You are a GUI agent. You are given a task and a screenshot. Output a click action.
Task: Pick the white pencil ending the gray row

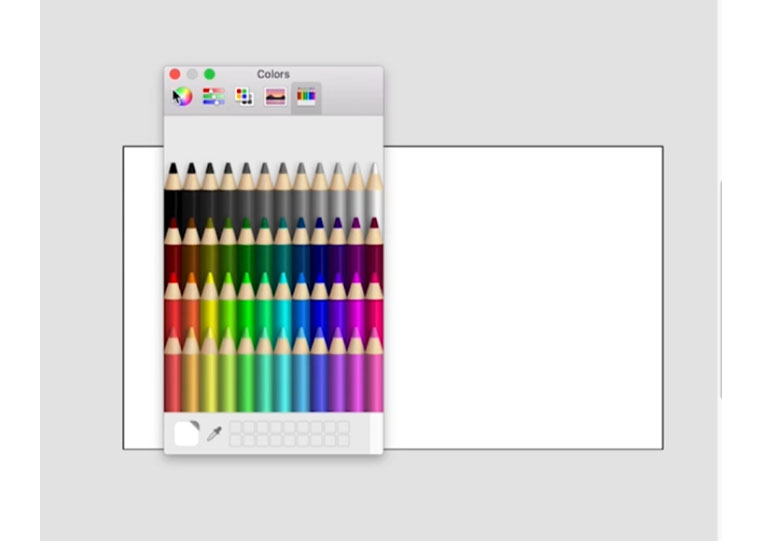pyautogui.click(x=374, y=195)
